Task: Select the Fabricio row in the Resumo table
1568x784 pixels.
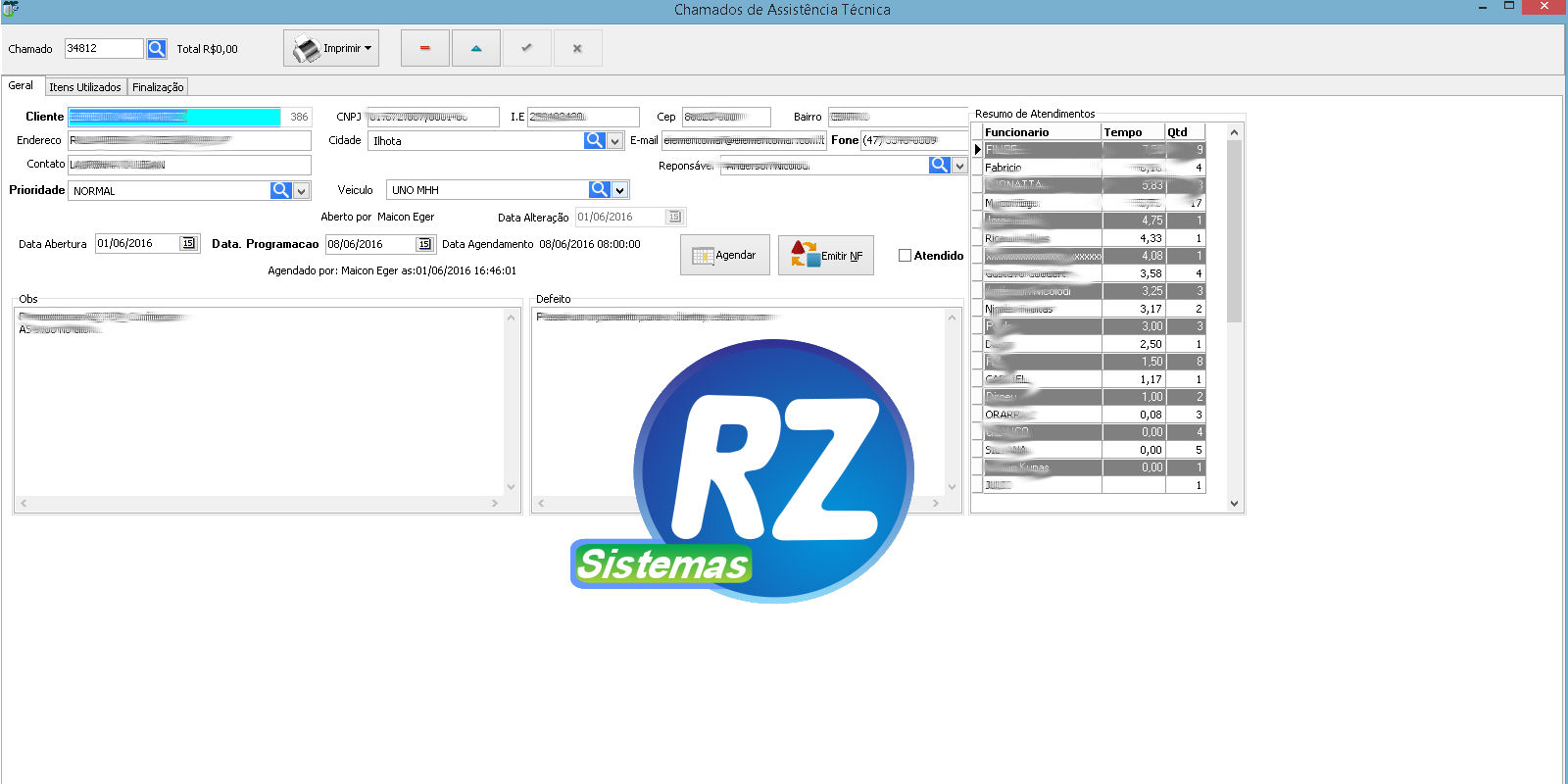Action: [x=1094, y=168]
